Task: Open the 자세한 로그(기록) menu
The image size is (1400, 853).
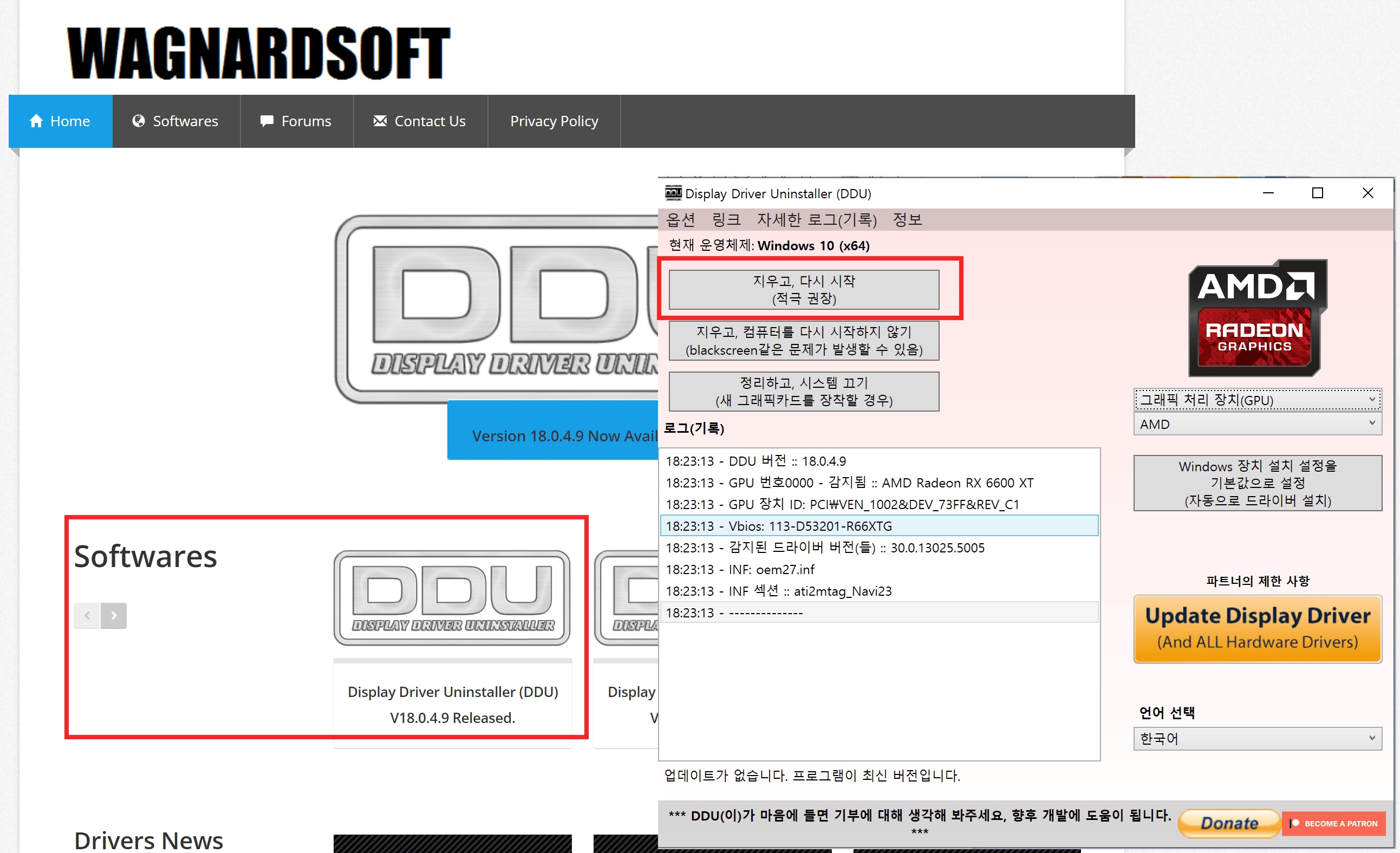Action: click(817, 219)
